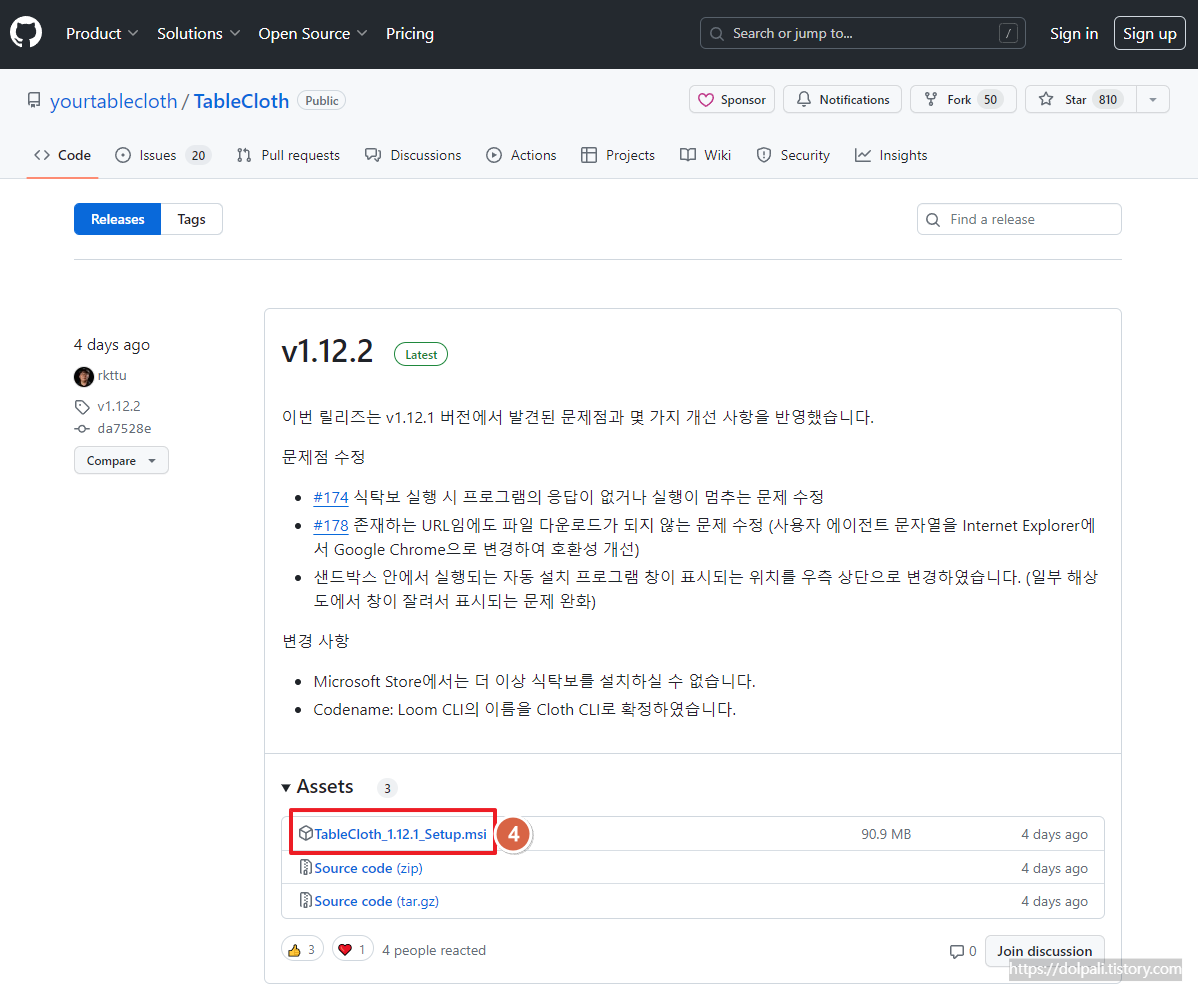The width and height of the screenshot is (1198, 998).
Task: Click the issues count badge 20
Action: 198,155
